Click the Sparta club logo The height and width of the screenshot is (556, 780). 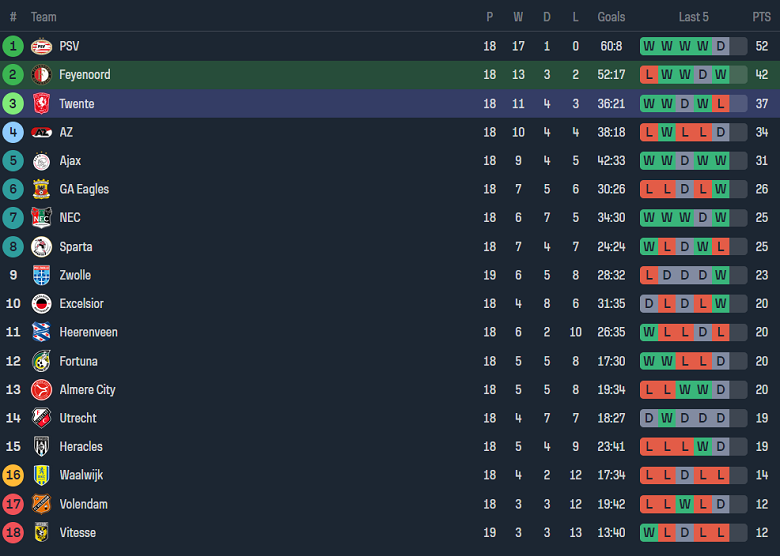(41, 247)
